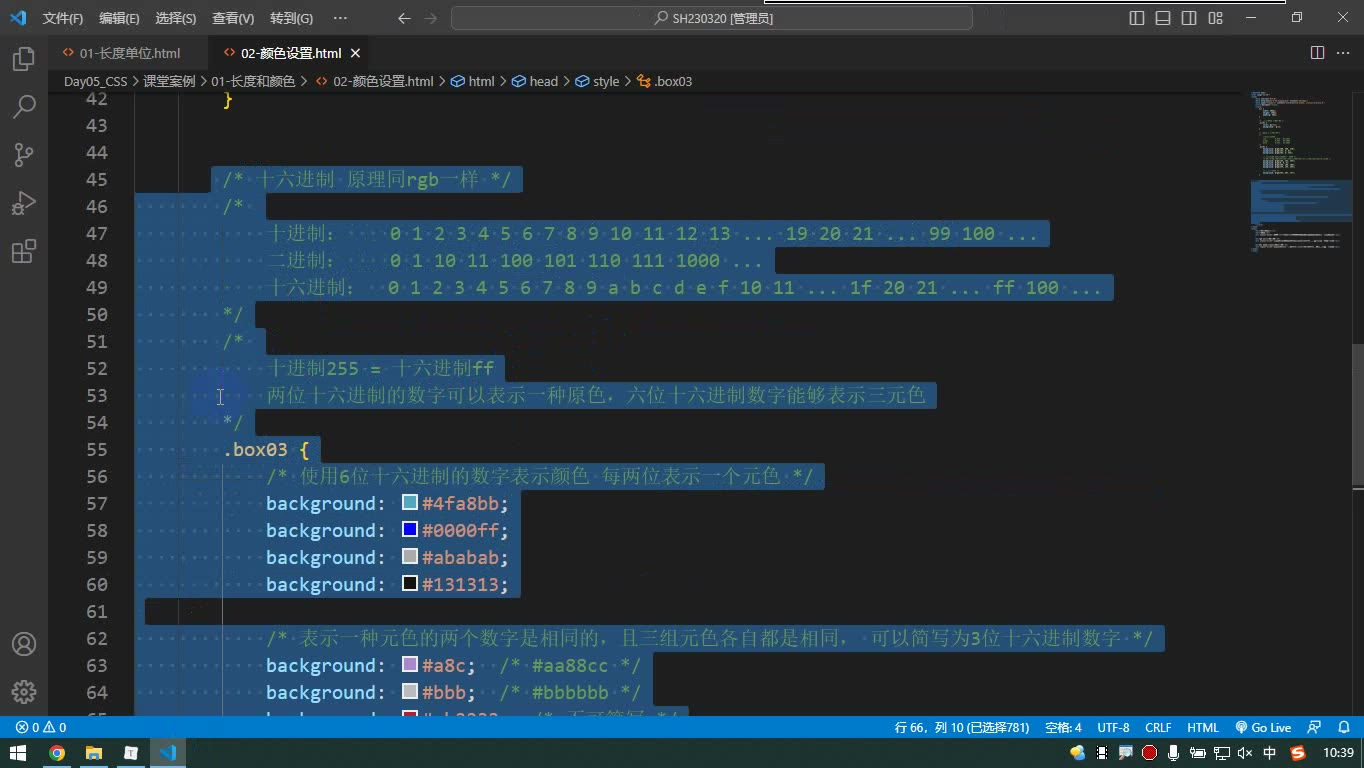Open the style breadcrumb dropdown
Viewport: 1364px width, 768px height.
pyautogui.click(x=598, y=81)
